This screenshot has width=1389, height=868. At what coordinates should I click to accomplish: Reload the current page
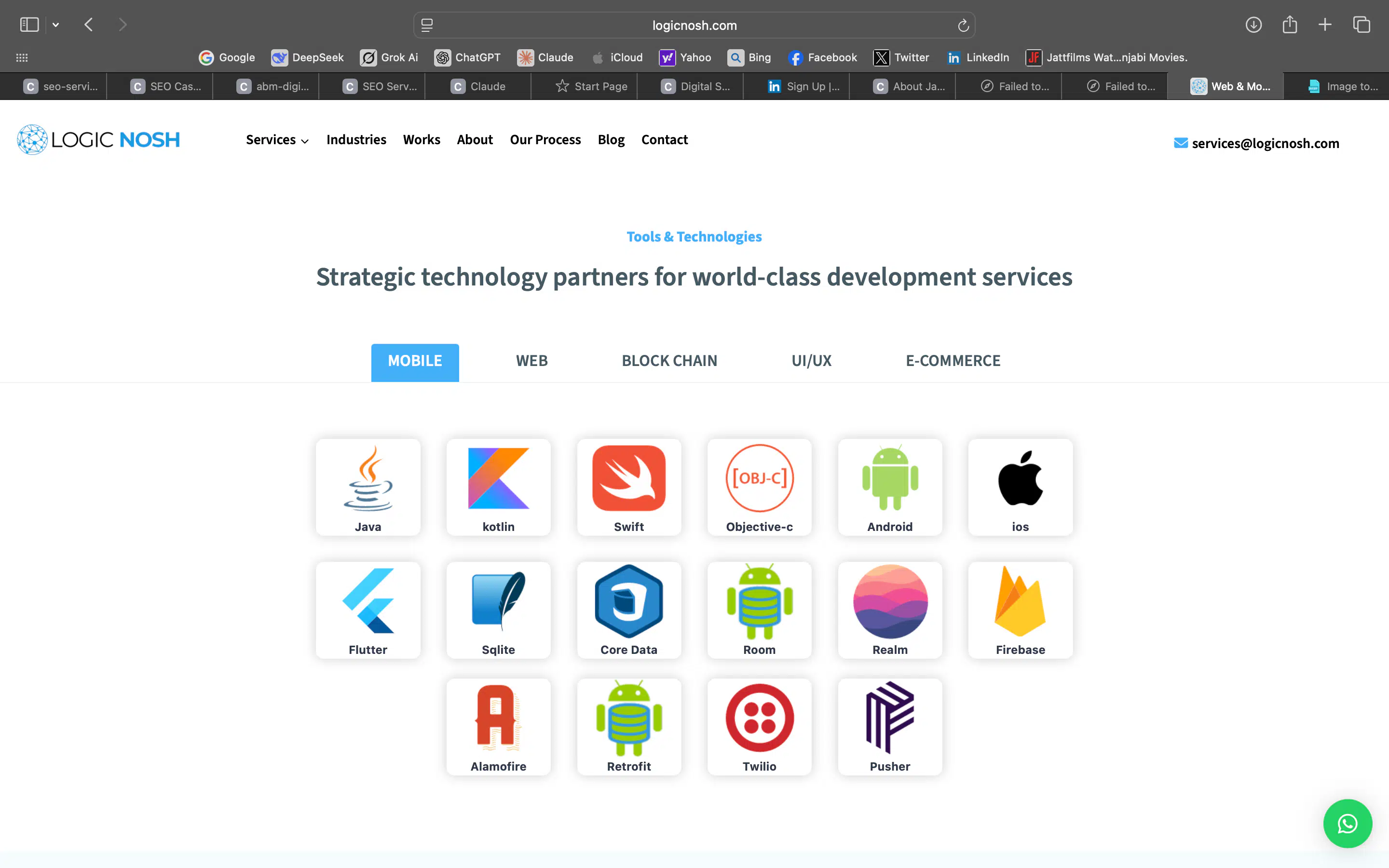962,25
